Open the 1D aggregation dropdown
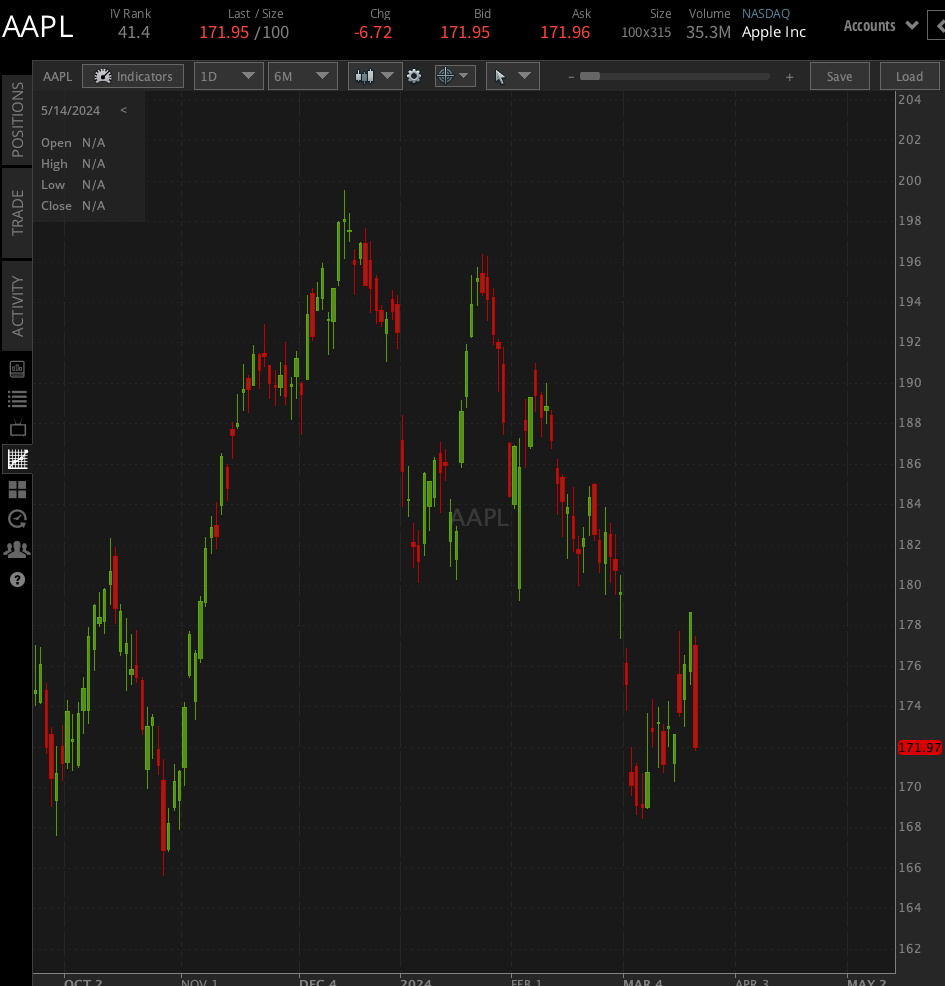 [x=228, y=76]
